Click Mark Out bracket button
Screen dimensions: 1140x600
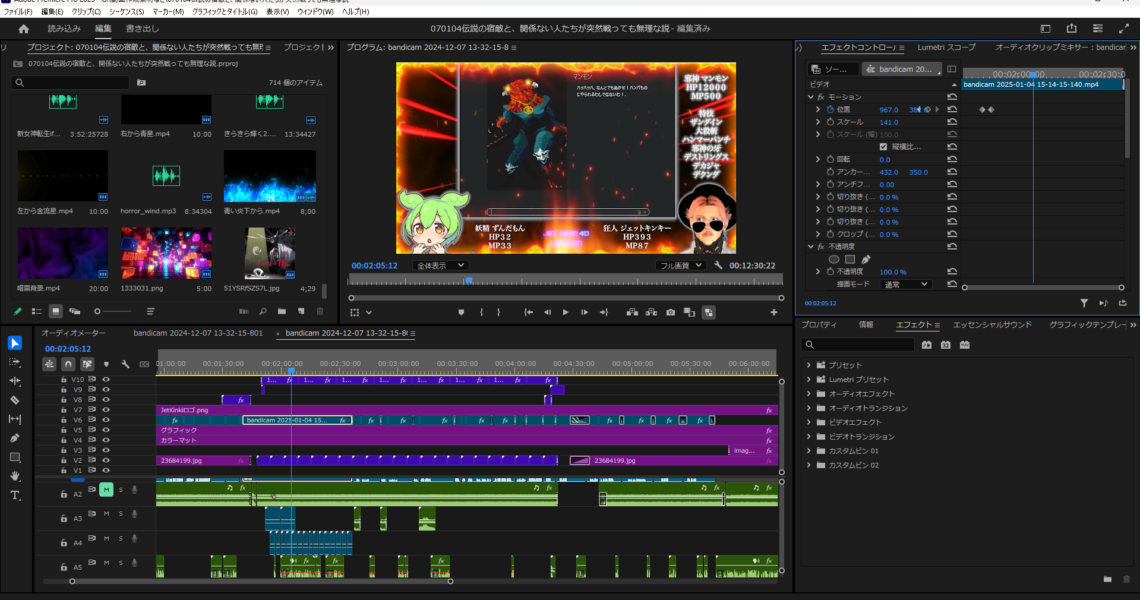tap(499, 312)
